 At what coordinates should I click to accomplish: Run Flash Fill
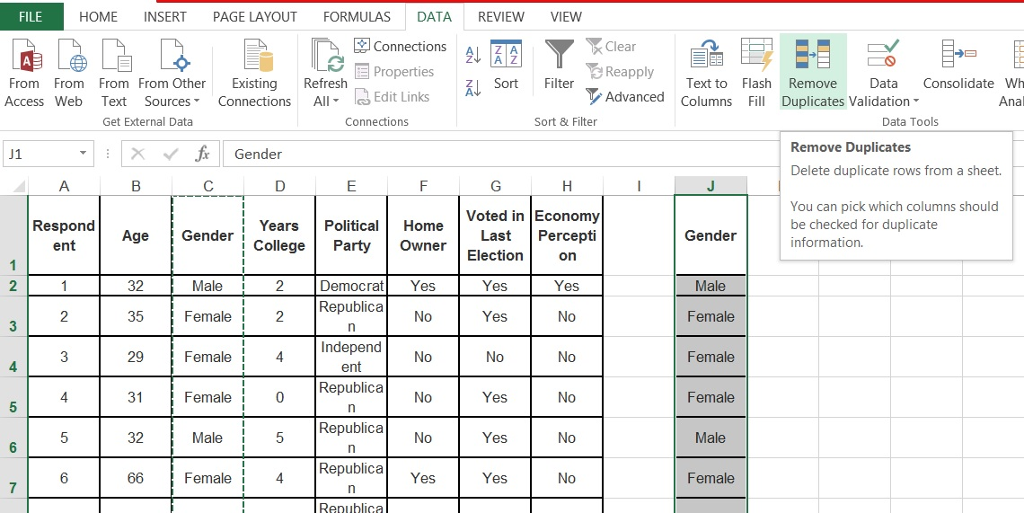pyautogui.click(x=756, y=73)
